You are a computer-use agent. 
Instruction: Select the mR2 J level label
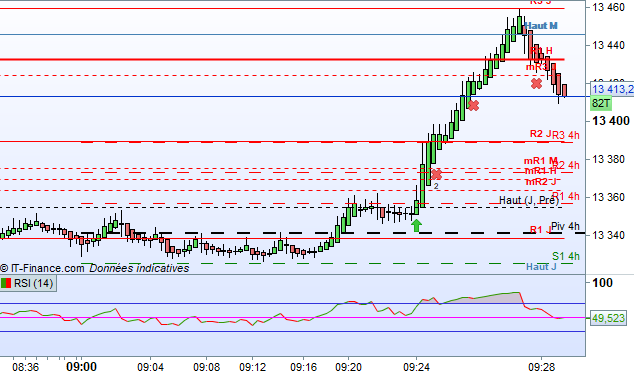point(541,182)
